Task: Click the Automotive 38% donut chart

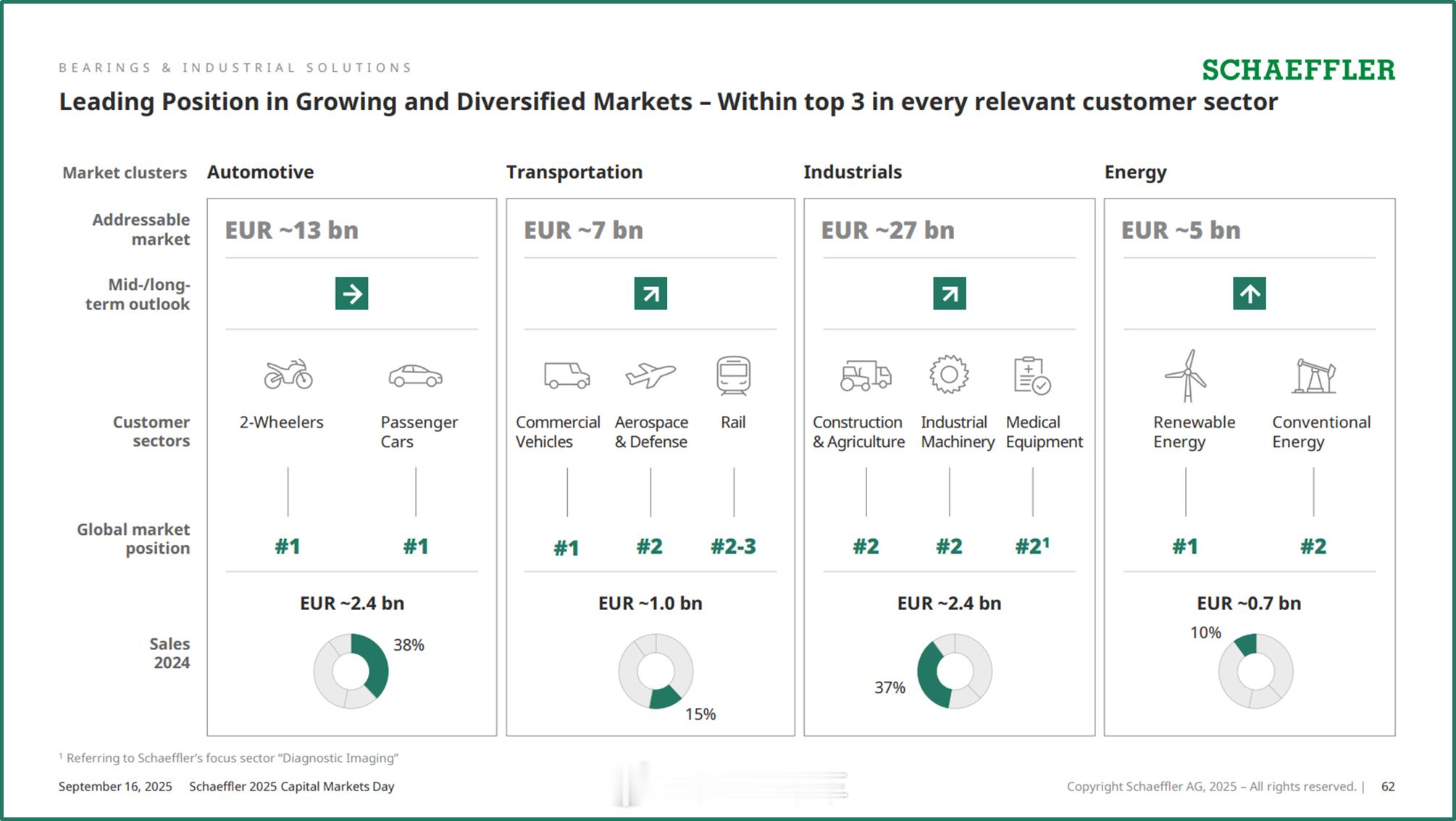Action: (351, 671)
